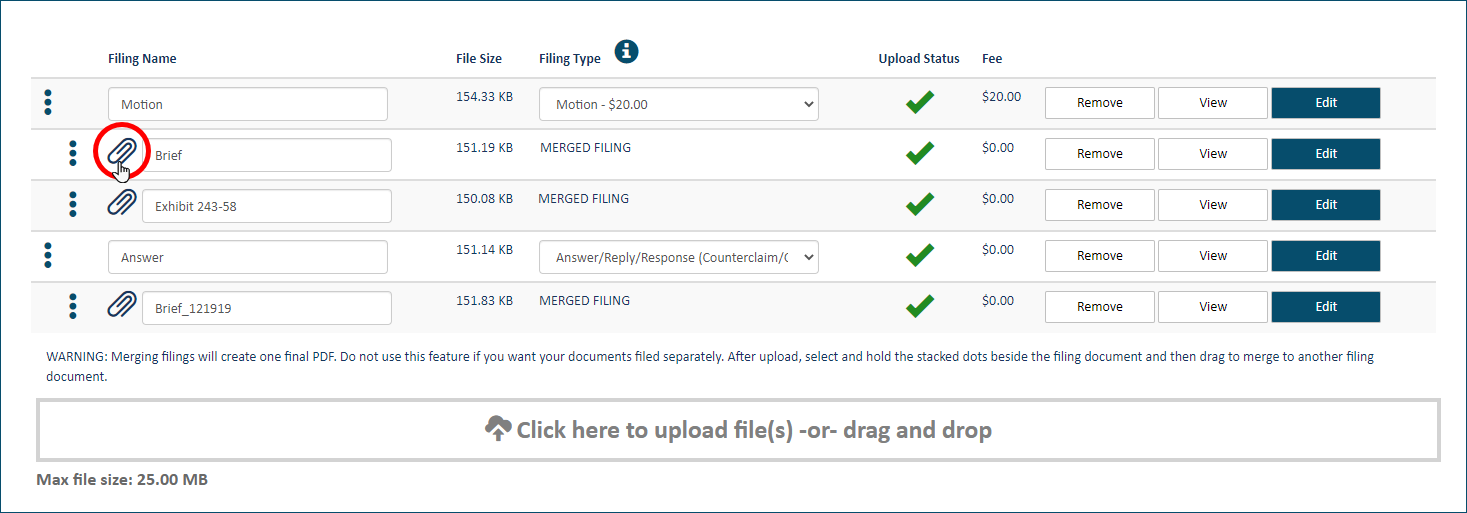Edit the Brief_121919 filing
The image size is (1467, 513).
(x=1326, y=307)
